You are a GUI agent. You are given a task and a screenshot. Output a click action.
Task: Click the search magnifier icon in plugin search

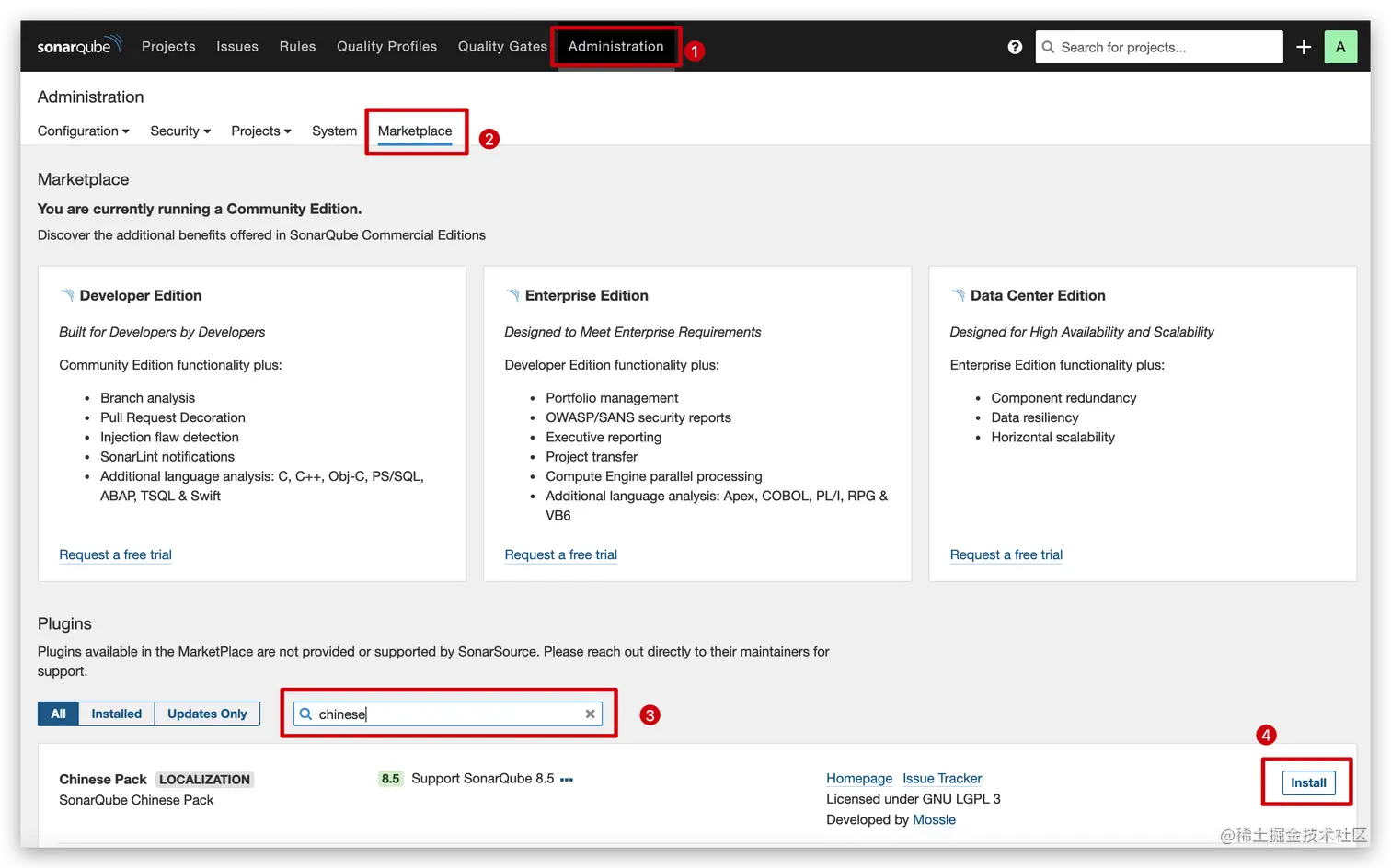pyautogui.click(x=305, y=714)
